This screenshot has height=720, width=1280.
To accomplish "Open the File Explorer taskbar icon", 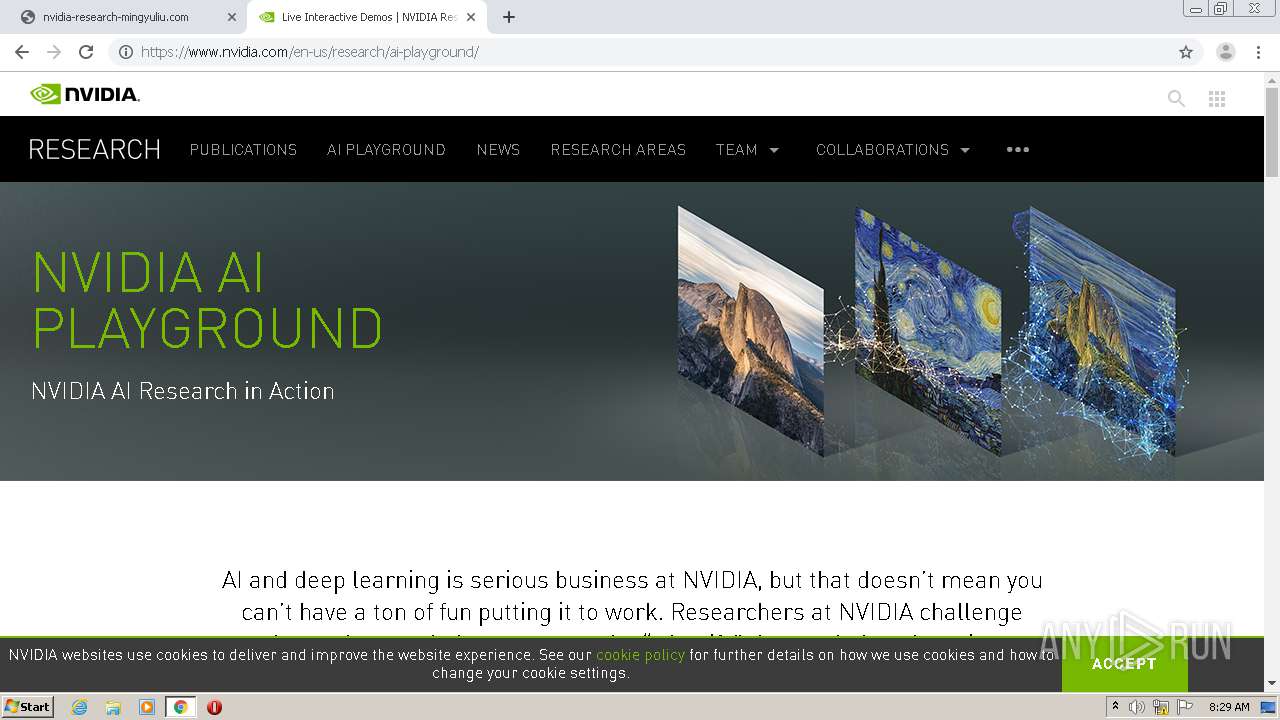I will [x=113, y=707].
